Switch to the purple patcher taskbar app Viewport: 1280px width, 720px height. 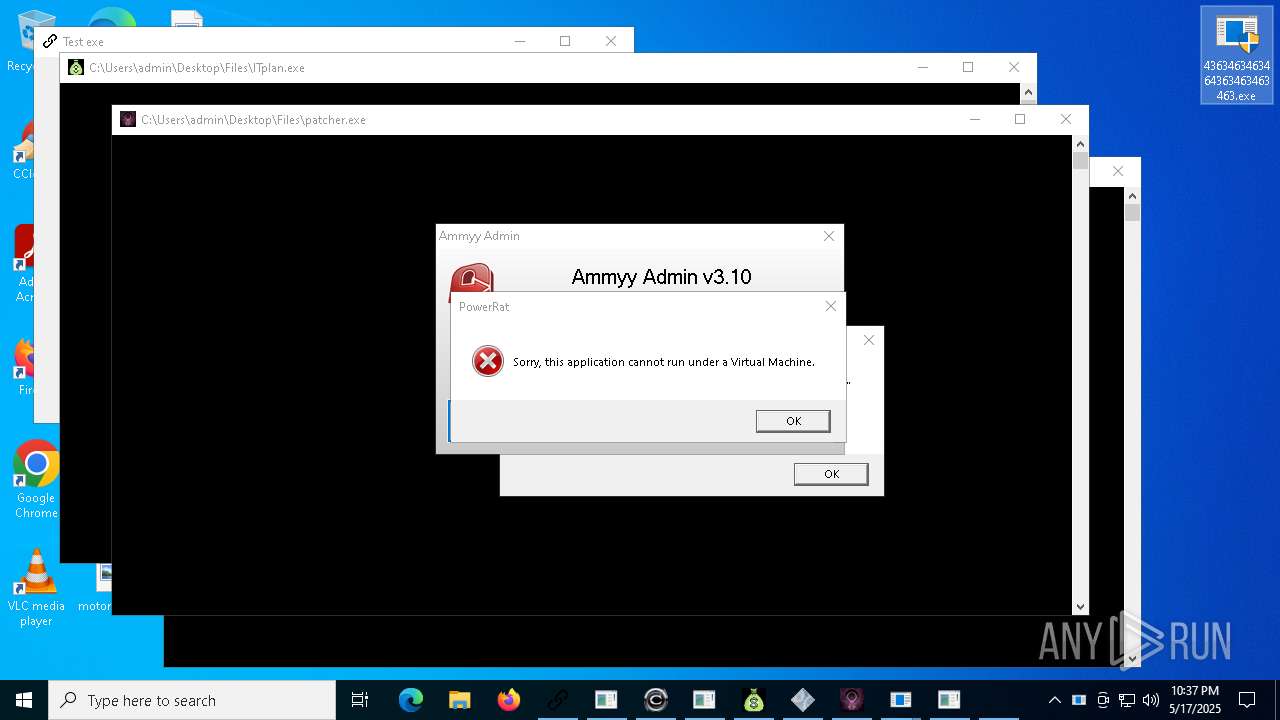851,700
